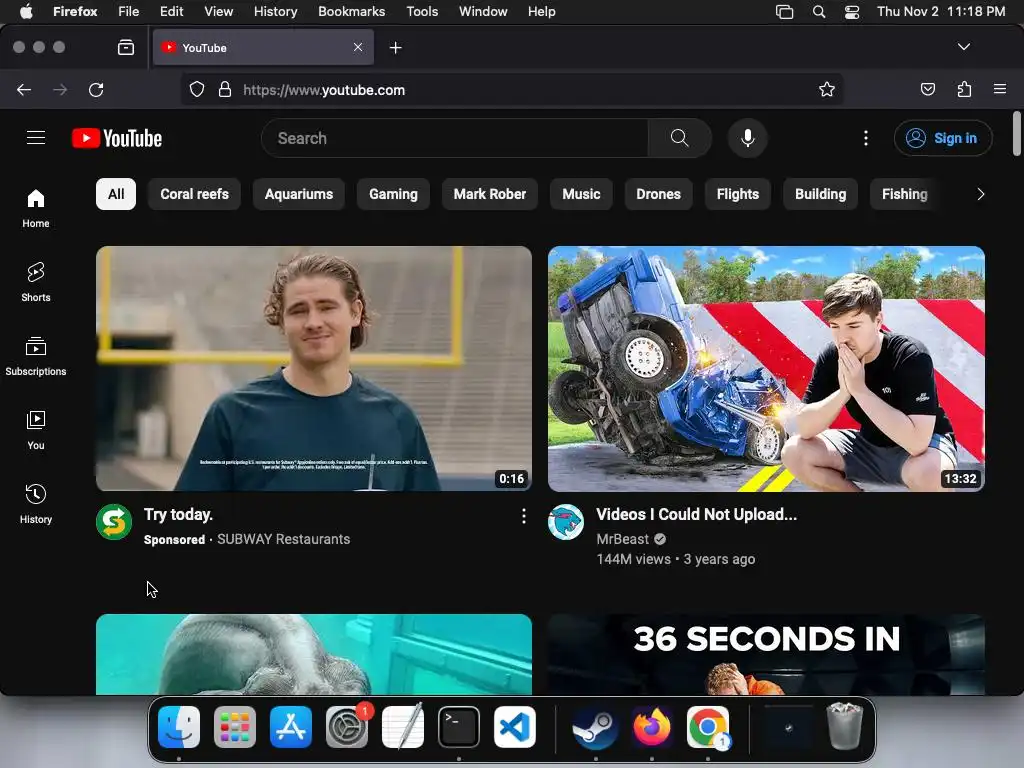The width and height of the screenshot is (1024, 768).
Task: Select the Flights chip
Action: (x=738, y=194)
